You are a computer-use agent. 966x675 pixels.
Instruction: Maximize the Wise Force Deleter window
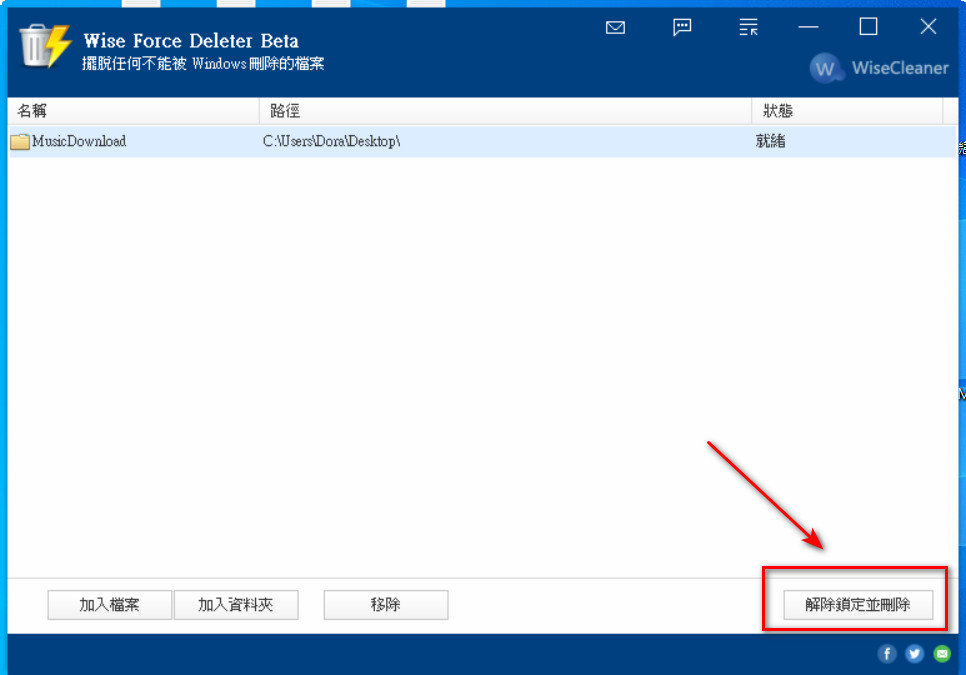(868, 27)
